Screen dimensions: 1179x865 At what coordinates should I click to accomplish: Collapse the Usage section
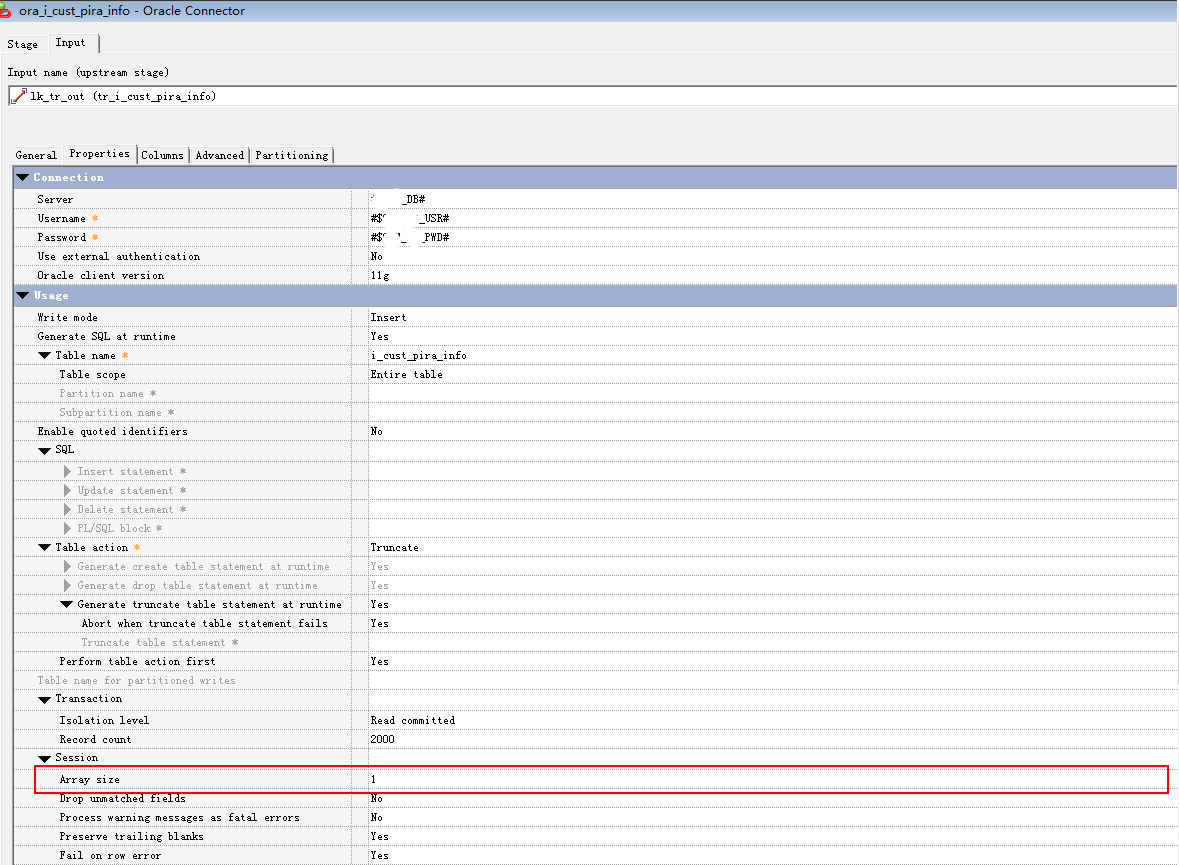[23, 295]
